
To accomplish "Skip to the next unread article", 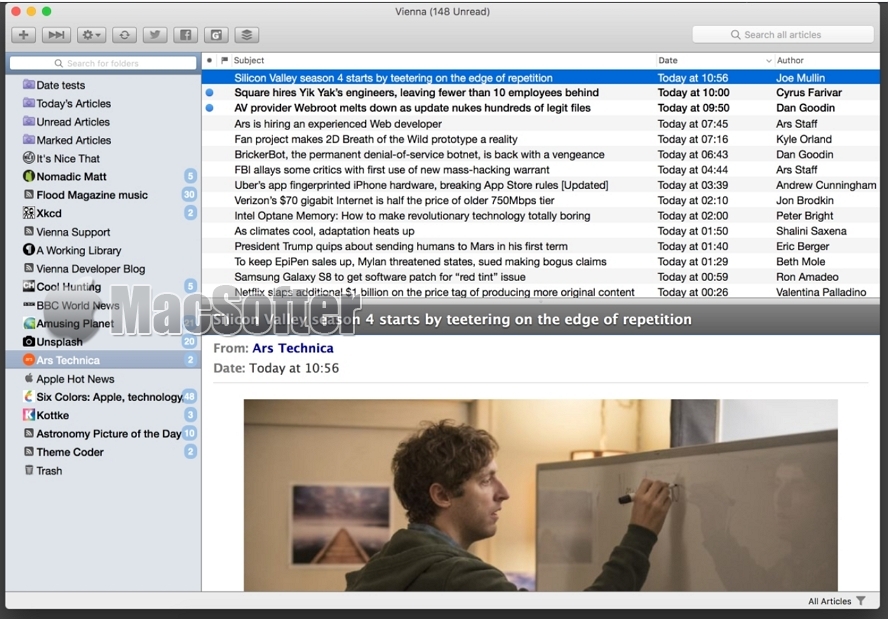I will pos(56,35).
